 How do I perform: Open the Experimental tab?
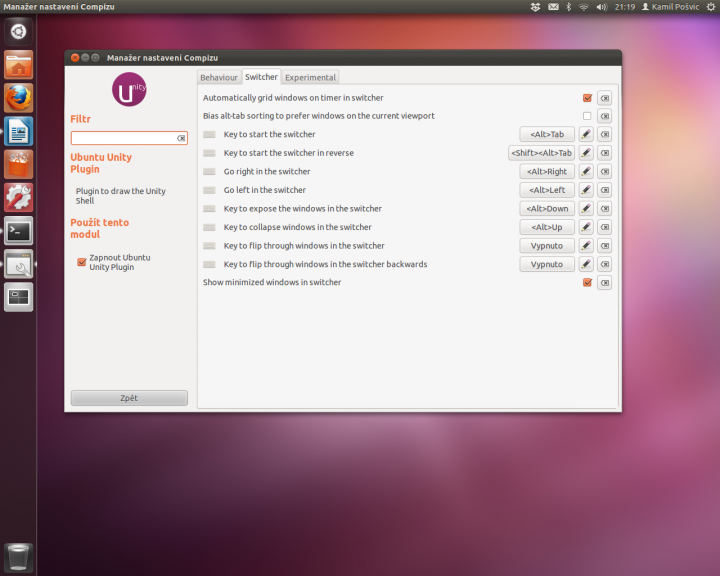click(310, 77)
